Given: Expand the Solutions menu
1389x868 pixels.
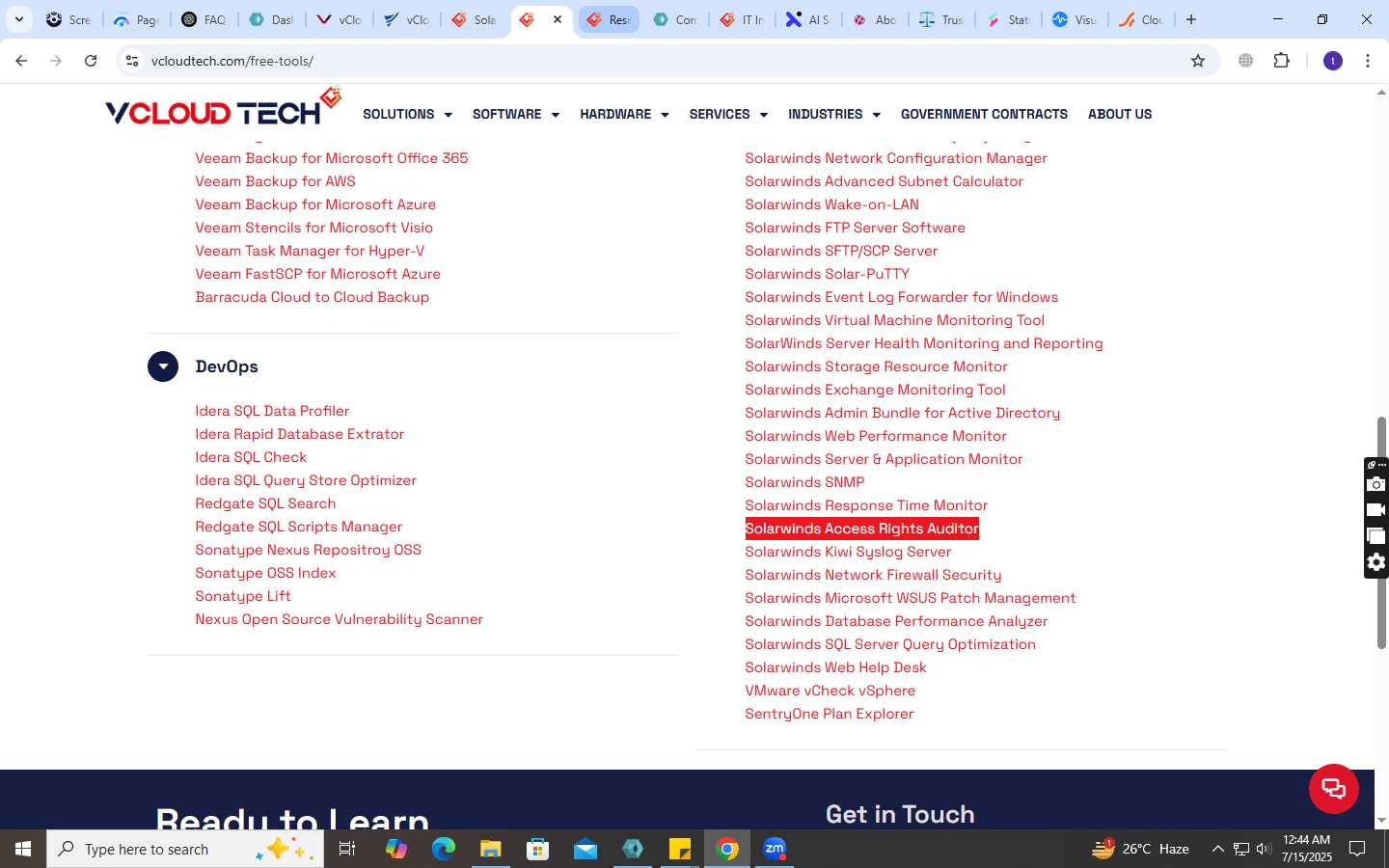Looking at the screenshot, I should (407, 114).
